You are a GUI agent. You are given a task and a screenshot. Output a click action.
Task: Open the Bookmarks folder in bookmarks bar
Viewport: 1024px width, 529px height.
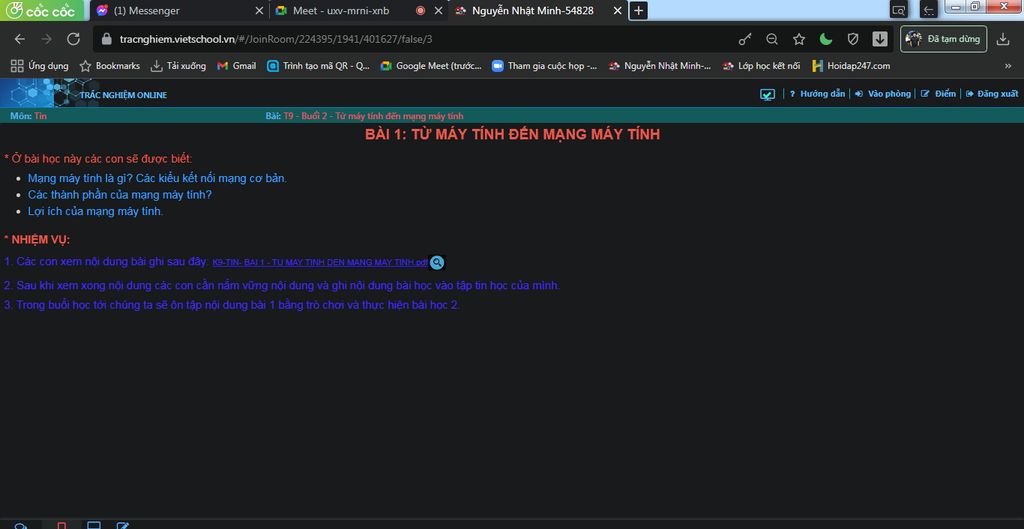click(x=110, y=66)
